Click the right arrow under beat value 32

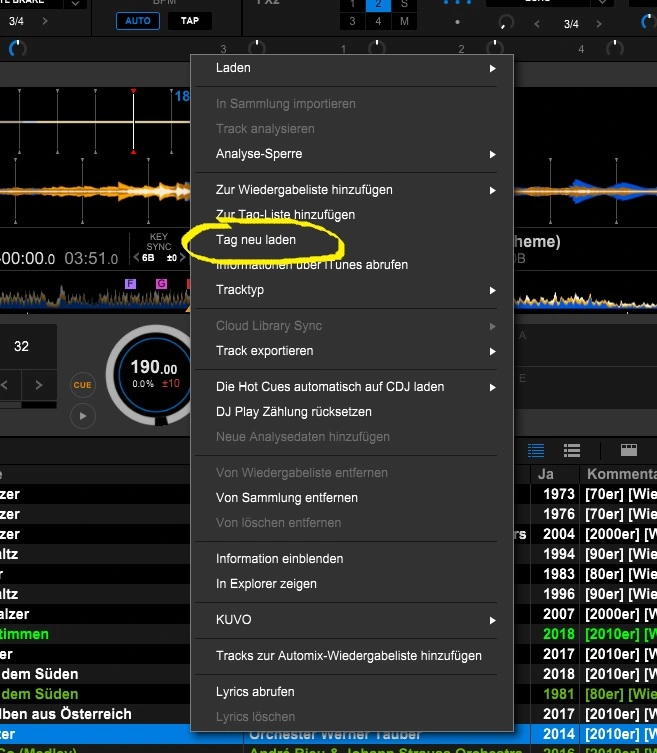click(39, 385)
